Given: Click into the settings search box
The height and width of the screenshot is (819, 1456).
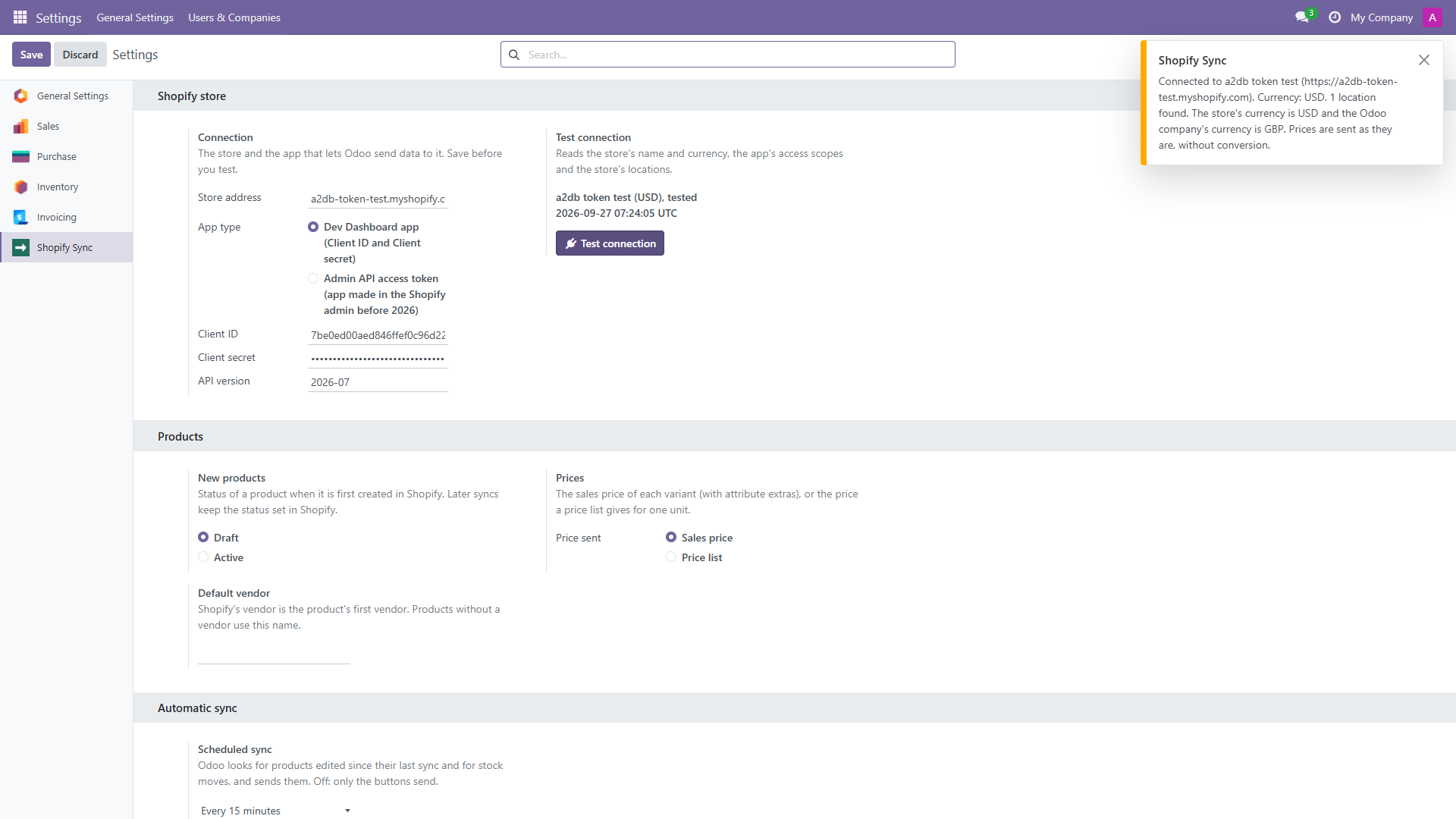Looking at the screenshot, I should click(x=728, y=55).
